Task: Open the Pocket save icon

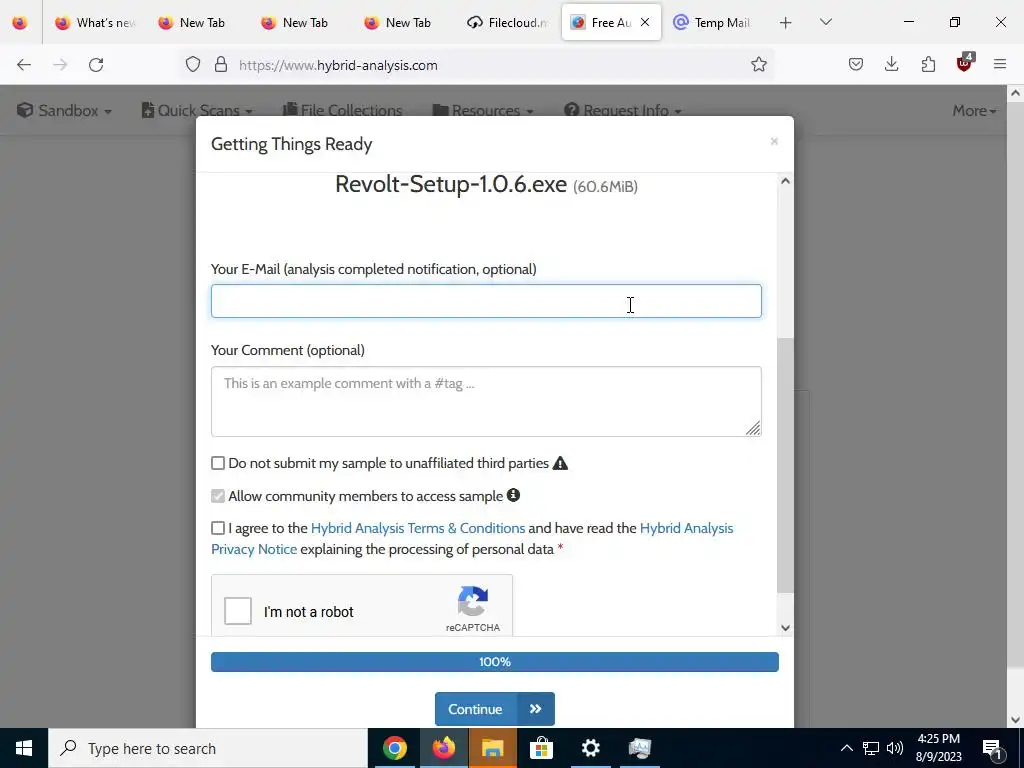Action: click(x=856, y=64)
